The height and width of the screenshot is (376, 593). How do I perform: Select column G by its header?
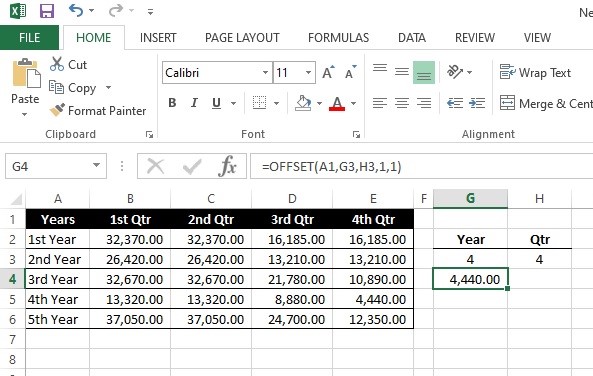(x=470, y=199)
